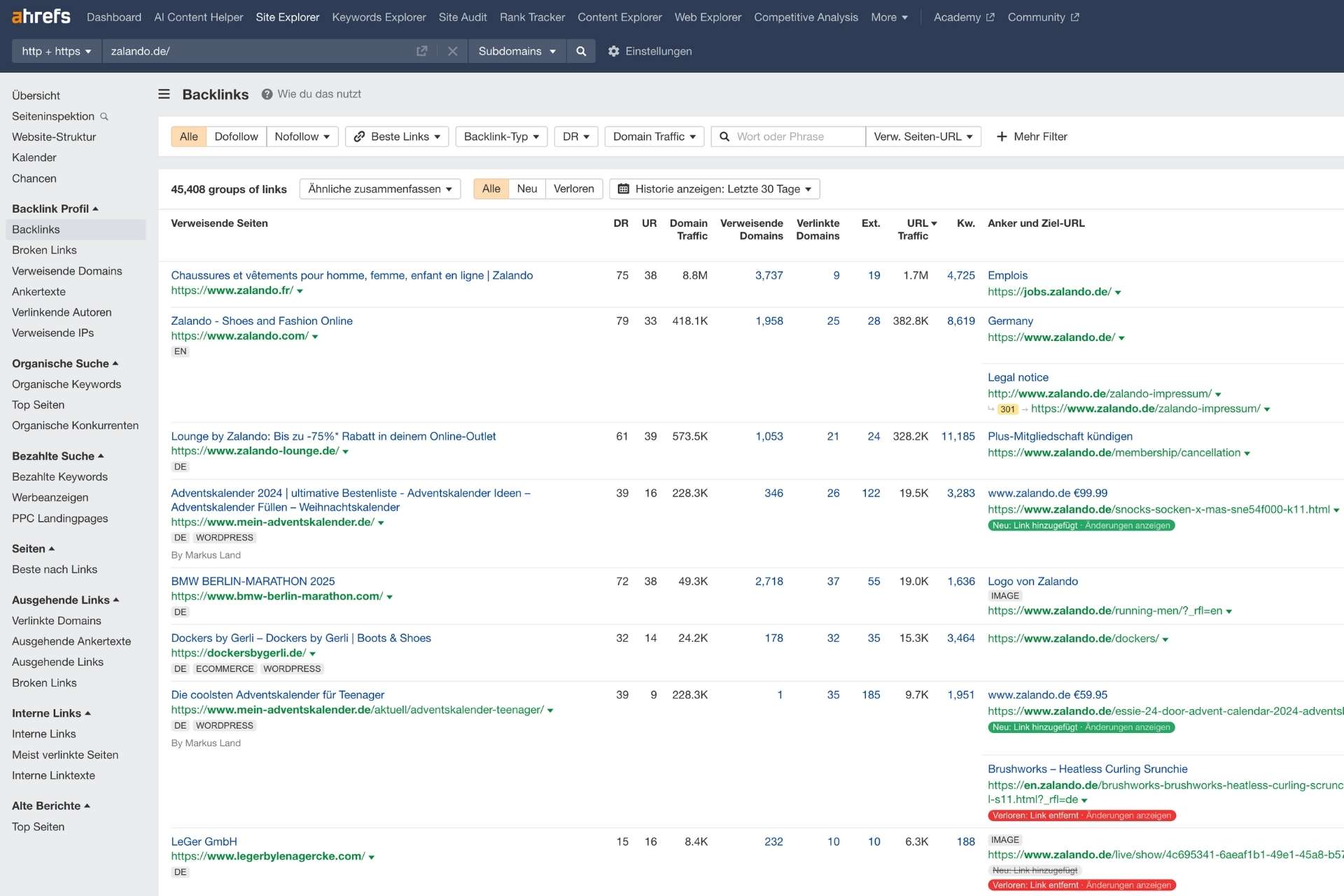Screen dimensions: 1344x896
Task: Open Einstellungen gear settings
Action: tap(650, 51)
